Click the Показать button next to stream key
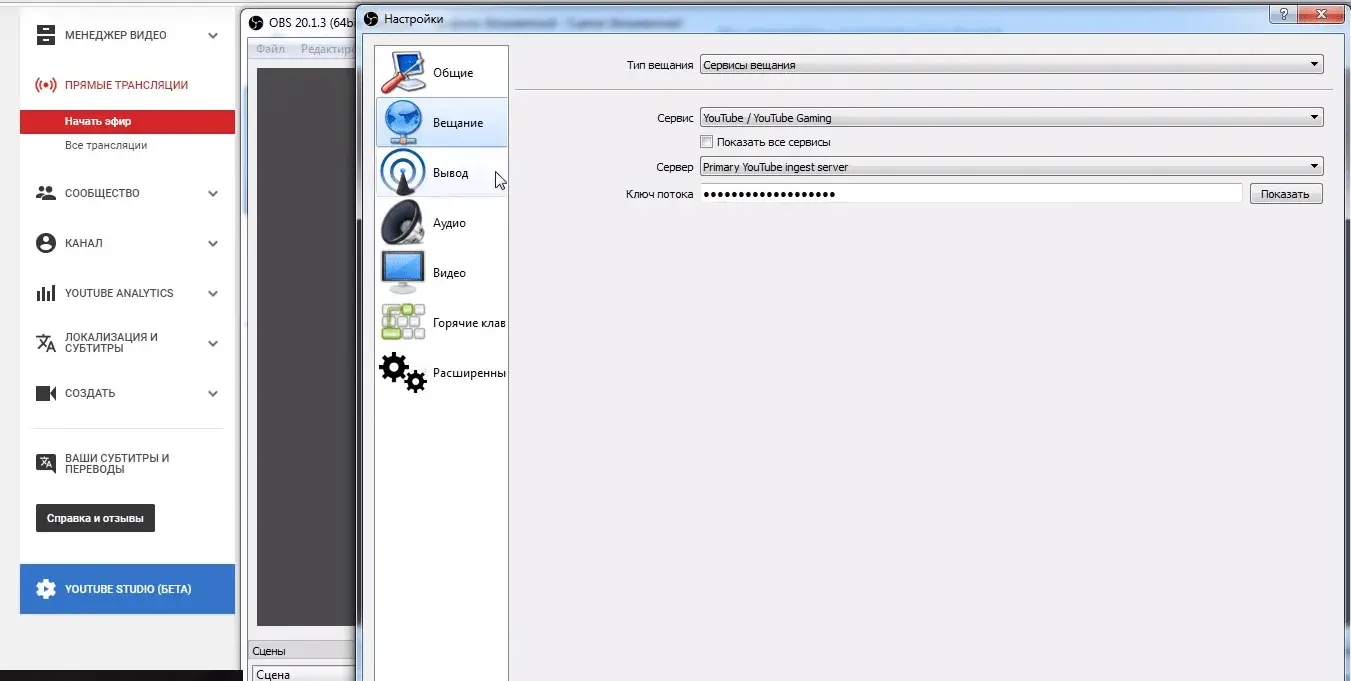 (1286, 194)
